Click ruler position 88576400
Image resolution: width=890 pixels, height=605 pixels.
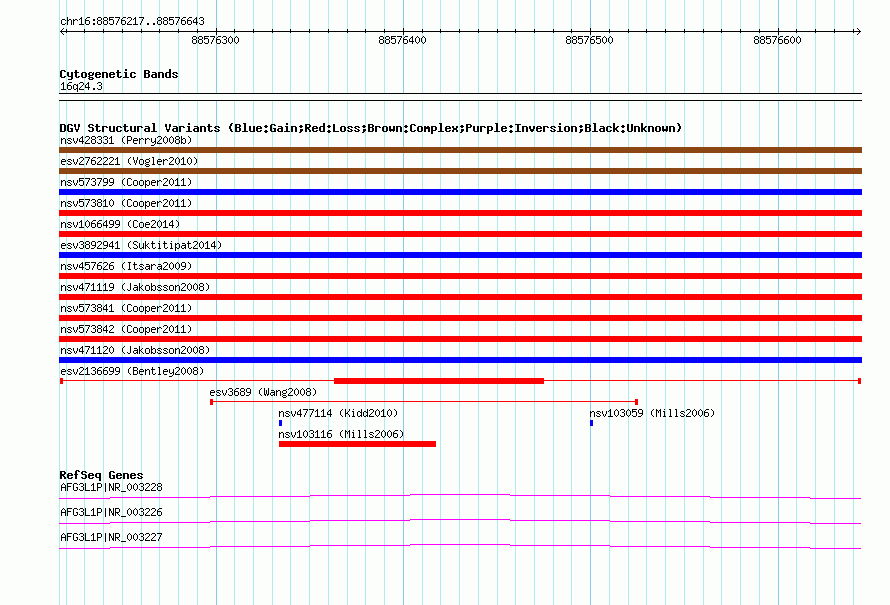[x=402, y=40]
